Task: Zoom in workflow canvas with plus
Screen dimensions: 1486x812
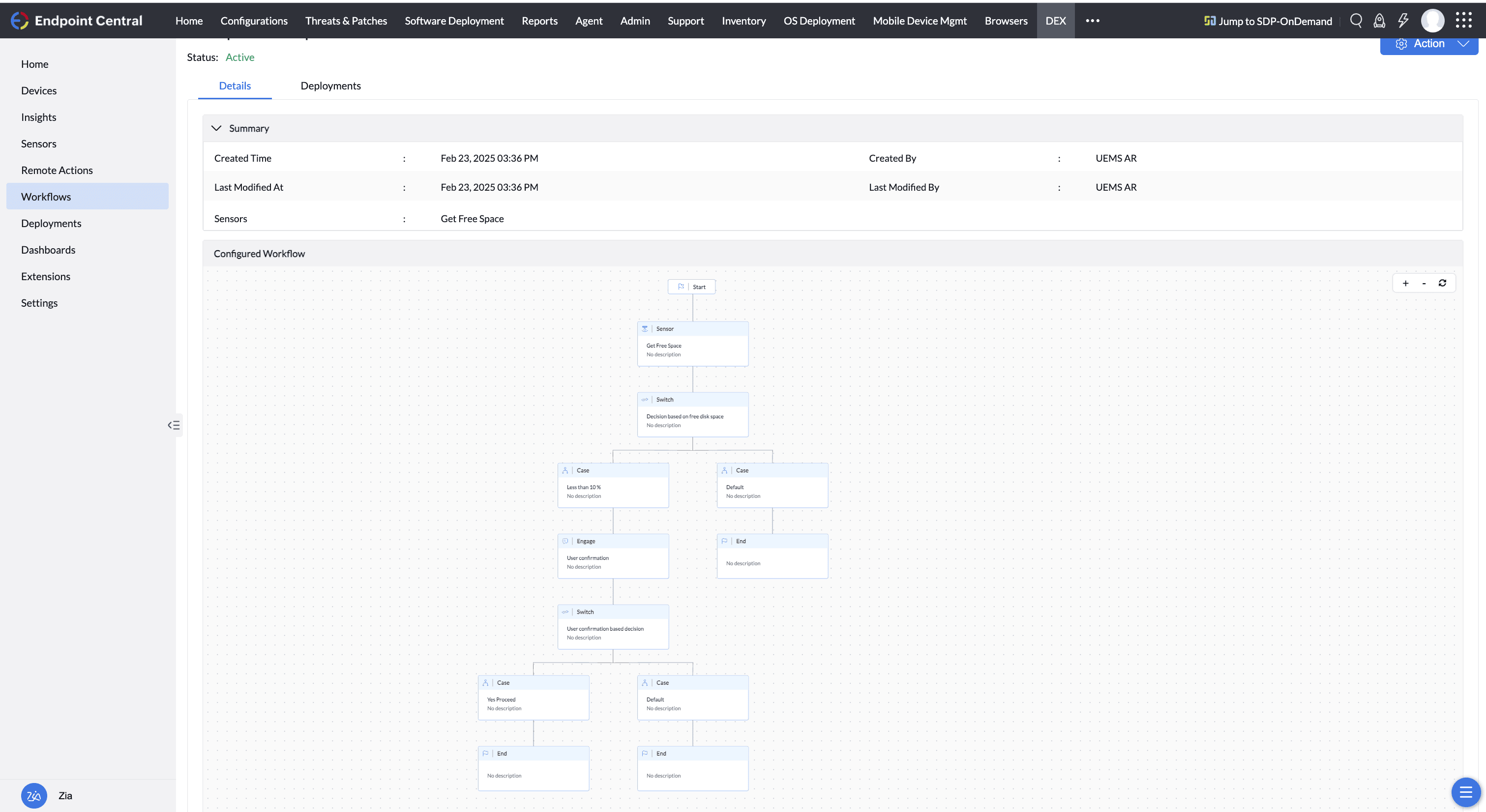Action: (1405, 283)
